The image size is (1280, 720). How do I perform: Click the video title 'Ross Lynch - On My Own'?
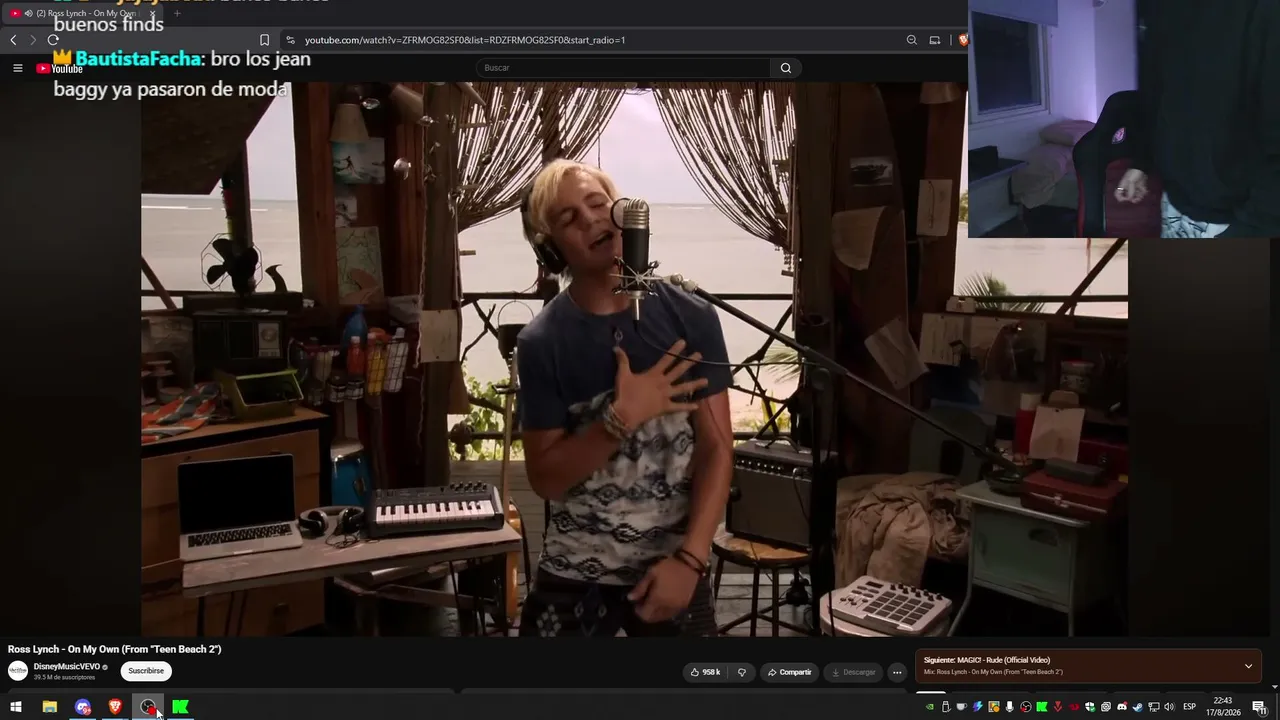coord(115,649)
